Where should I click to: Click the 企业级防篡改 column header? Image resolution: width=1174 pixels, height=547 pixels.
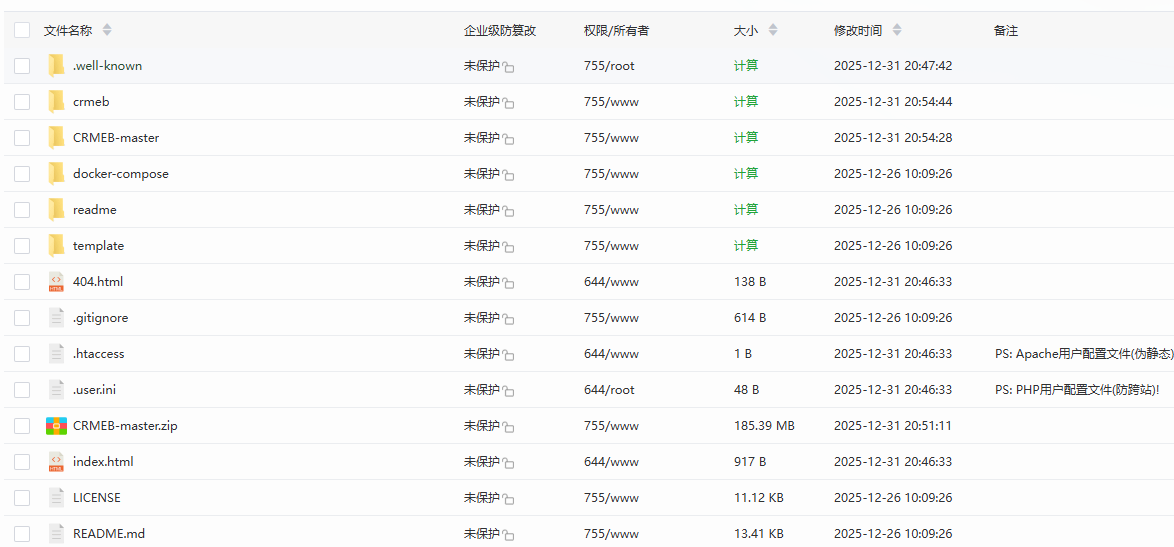tap(500, 30)
